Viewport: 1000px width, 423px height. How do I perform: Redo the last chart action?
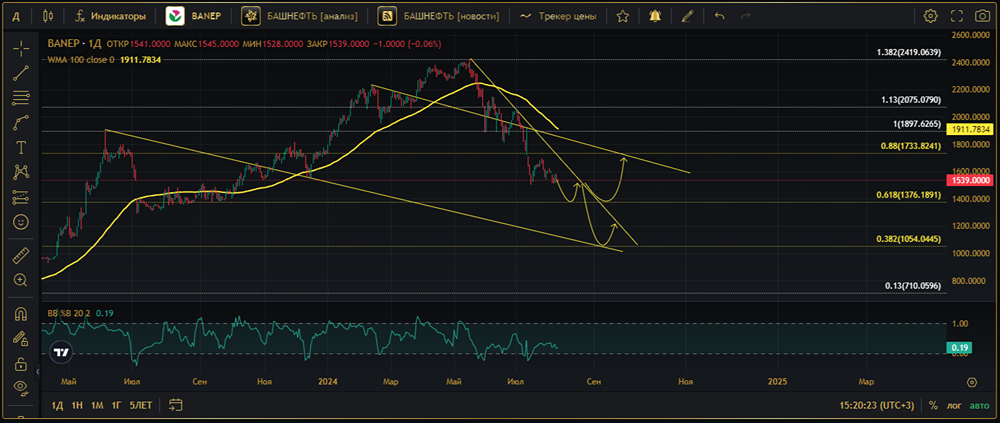[746, 16]
